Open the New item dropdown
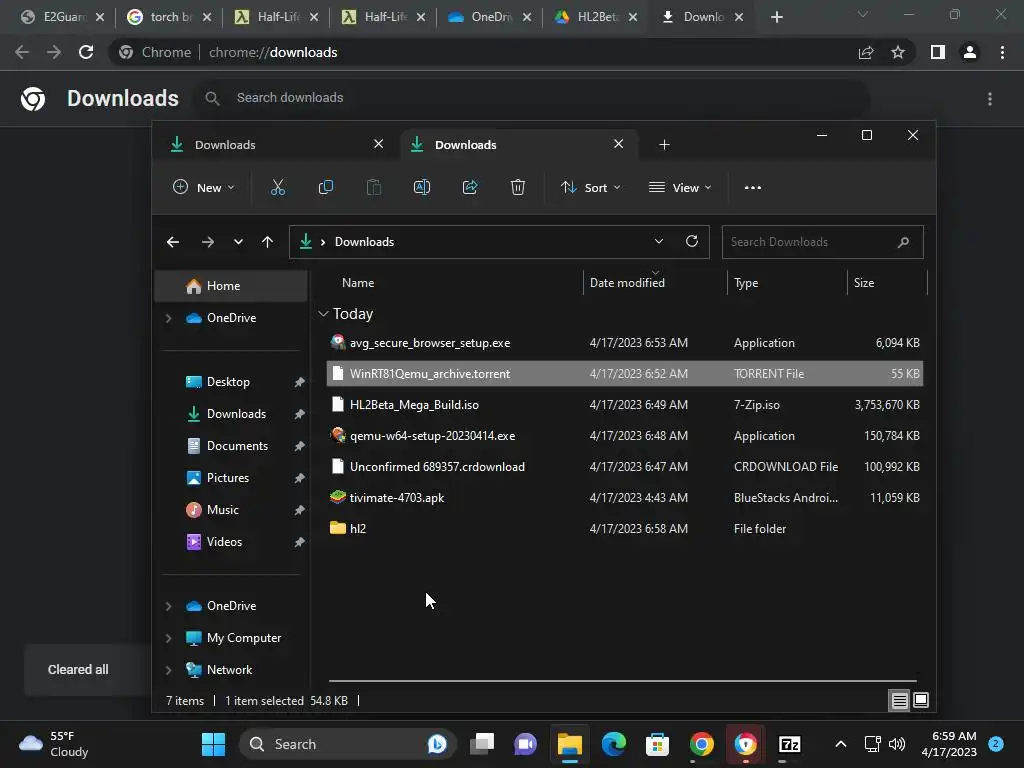 tap(203, 187)
